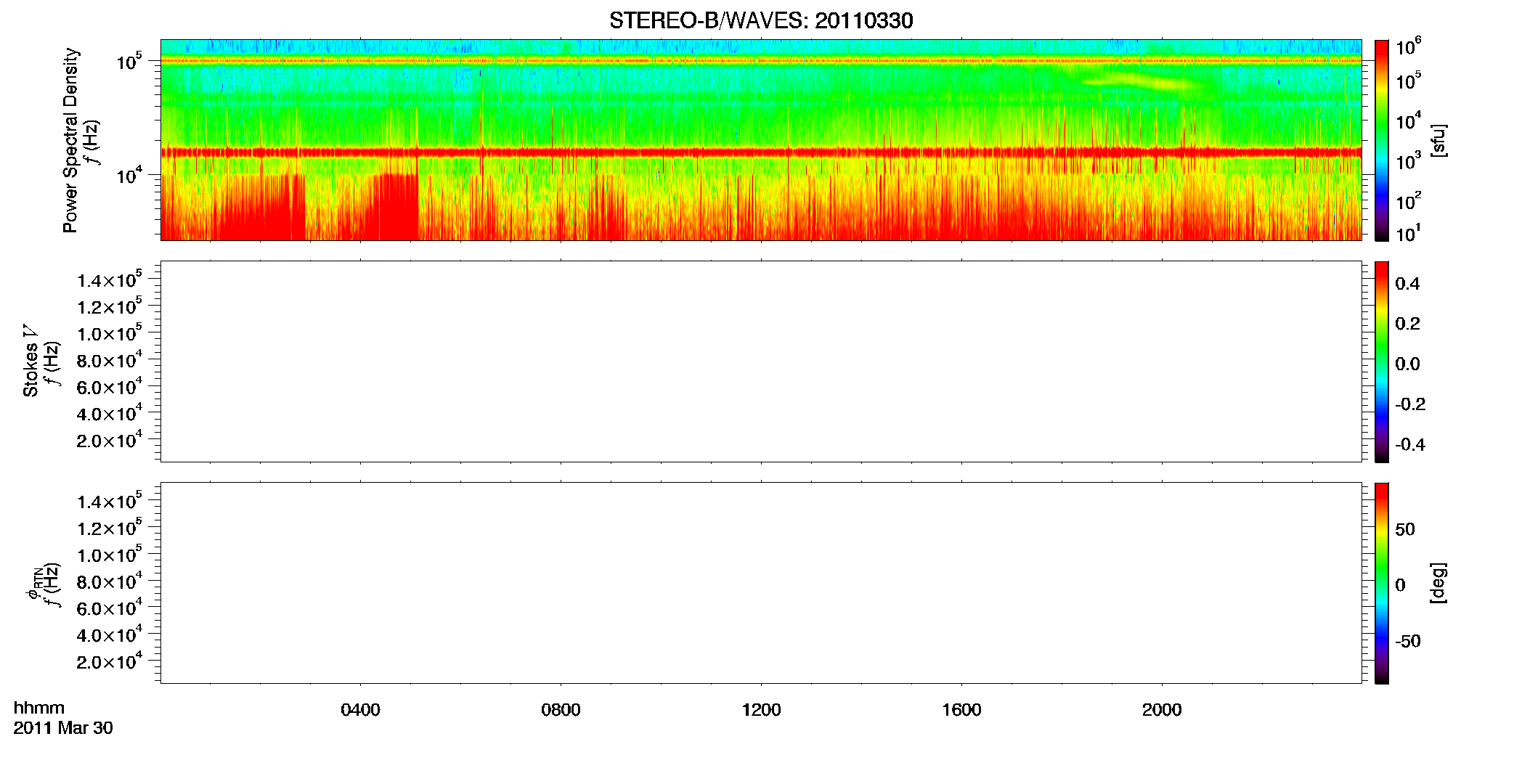The image size is (1522, 784).
Task: Click the STEREO-B/WAVES: 20110330 plot title
Action: [x=761, y=20]
